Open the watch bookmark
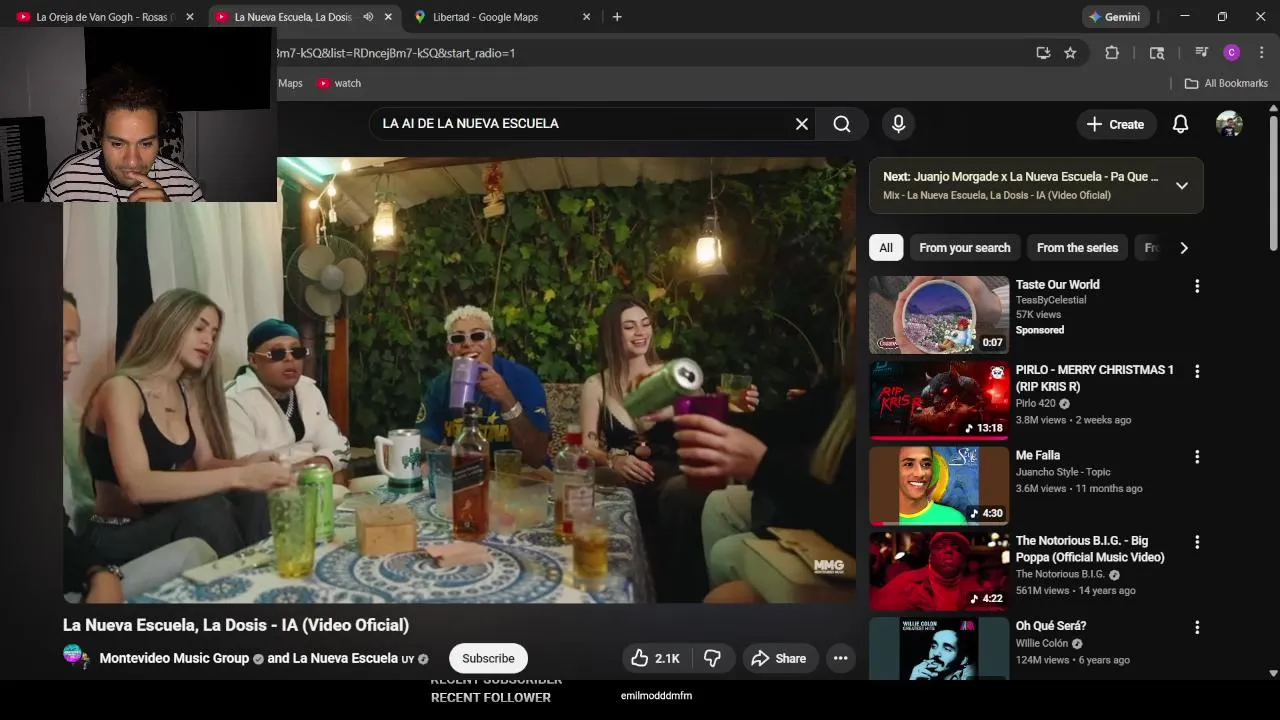This screenshot has height=720, width=1280. click(x=339, y=83)
